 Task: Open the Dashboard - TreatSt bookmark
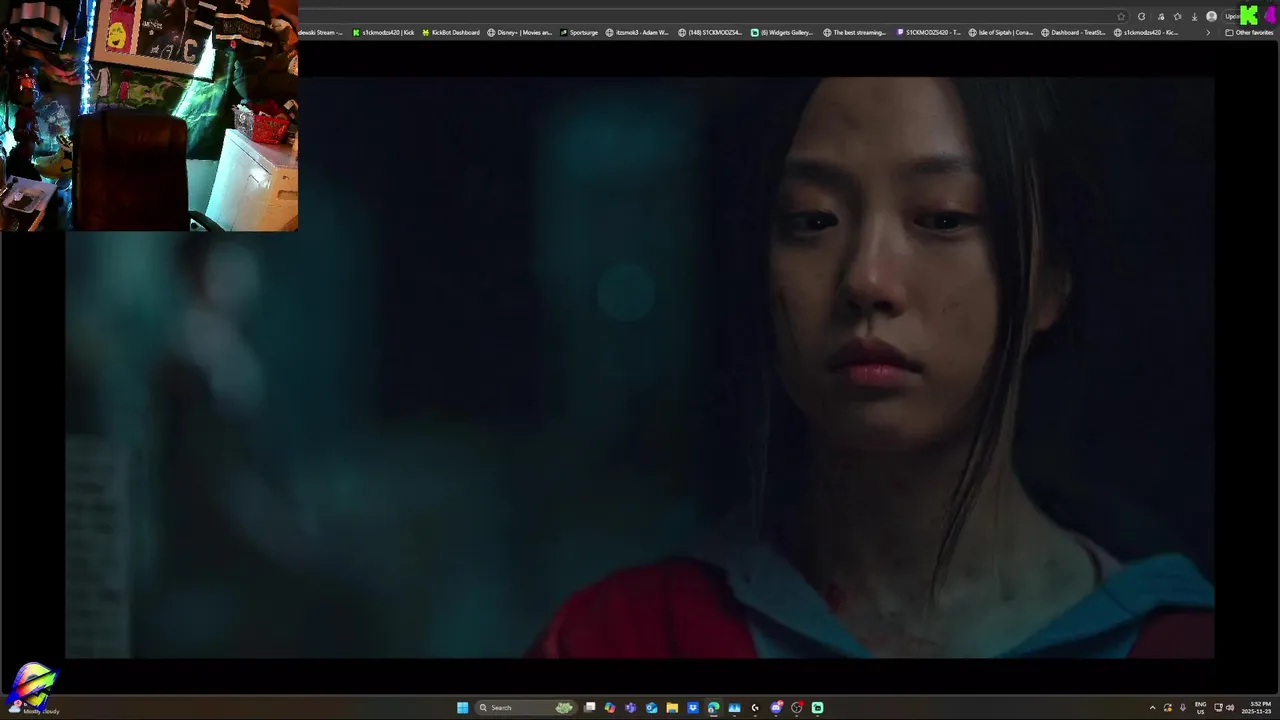(x=1073, y=32)
